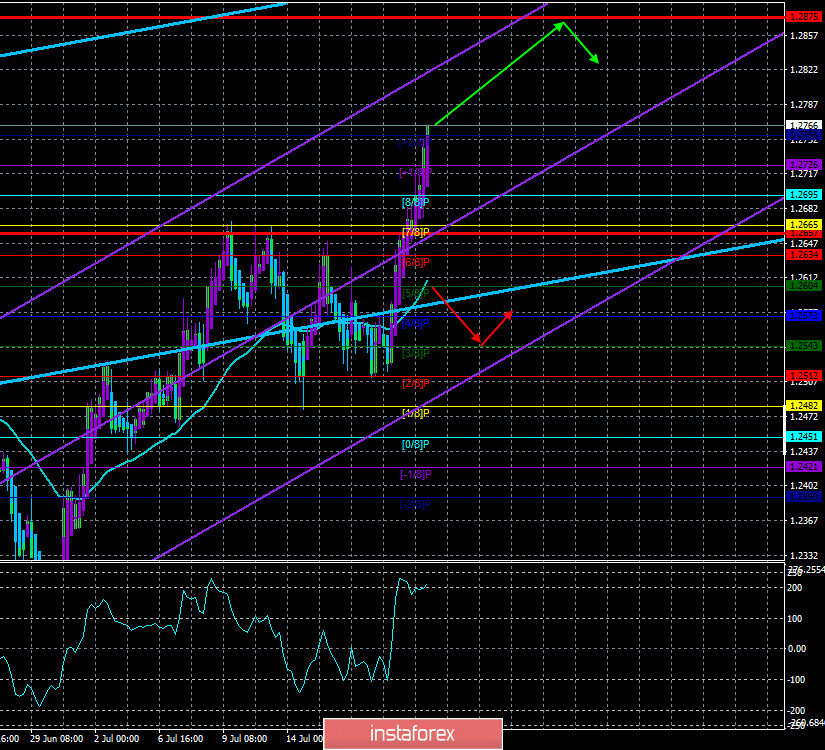Click the 1.2512 red price tag
The image size is (825, 750).
pos(802,376)
